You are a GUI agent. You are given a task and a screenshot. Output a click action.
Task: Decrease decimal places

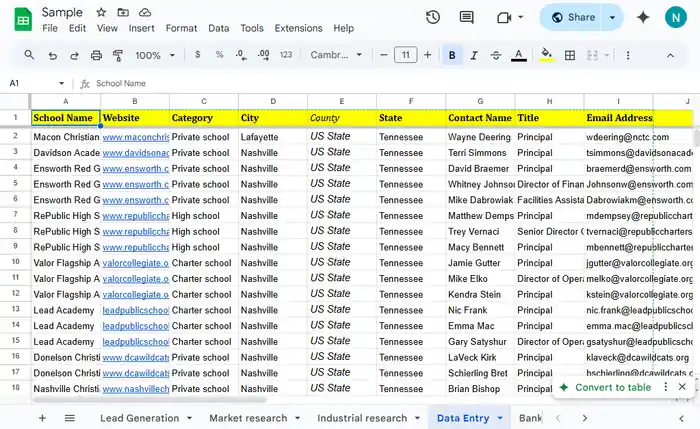(x=241, y=55)
